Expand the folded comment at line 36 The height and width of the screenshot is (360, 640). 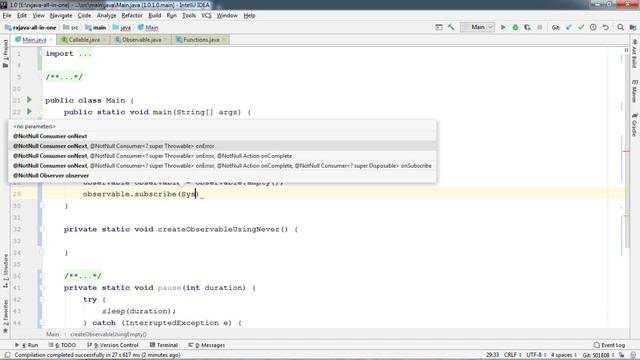tap(42, 276)
